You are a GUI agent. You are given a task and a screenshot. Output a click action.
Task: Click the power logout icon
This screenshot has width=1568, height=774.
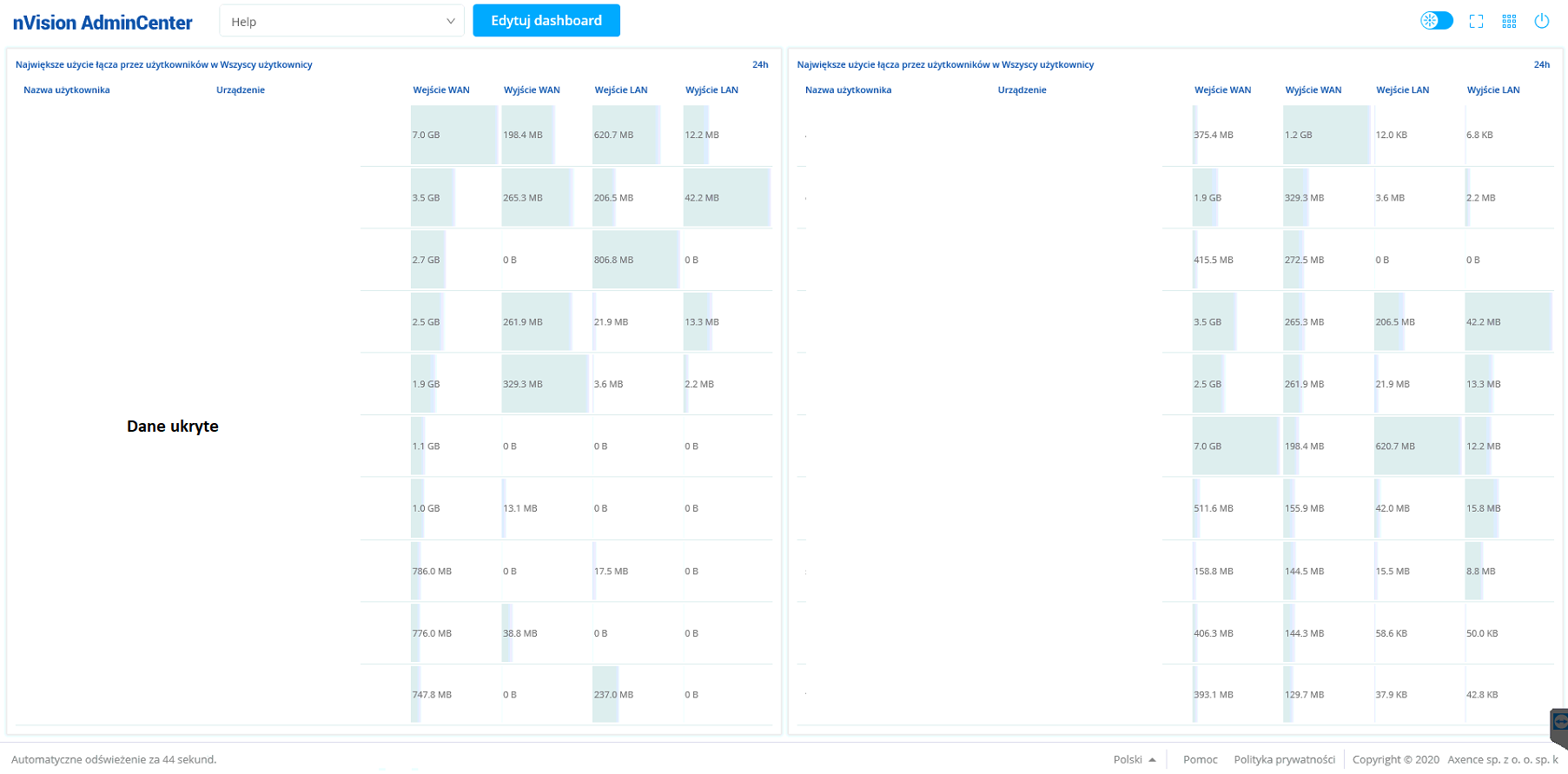[1541, 22]
